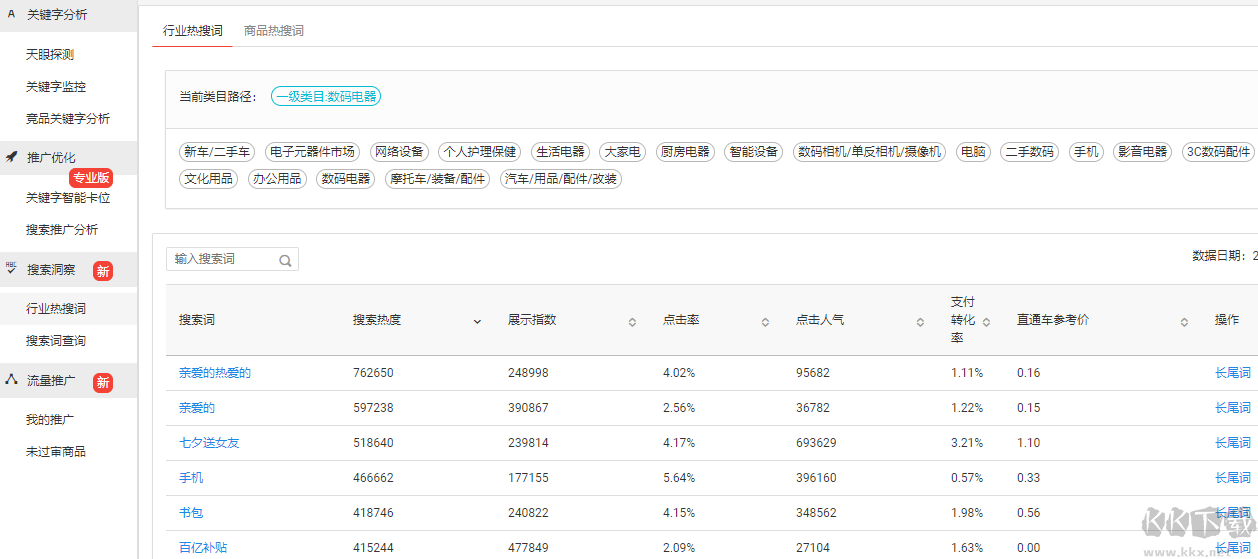Click the search magnifier icon
Viewport: 1258px width, 559px height.
[285, 260]
